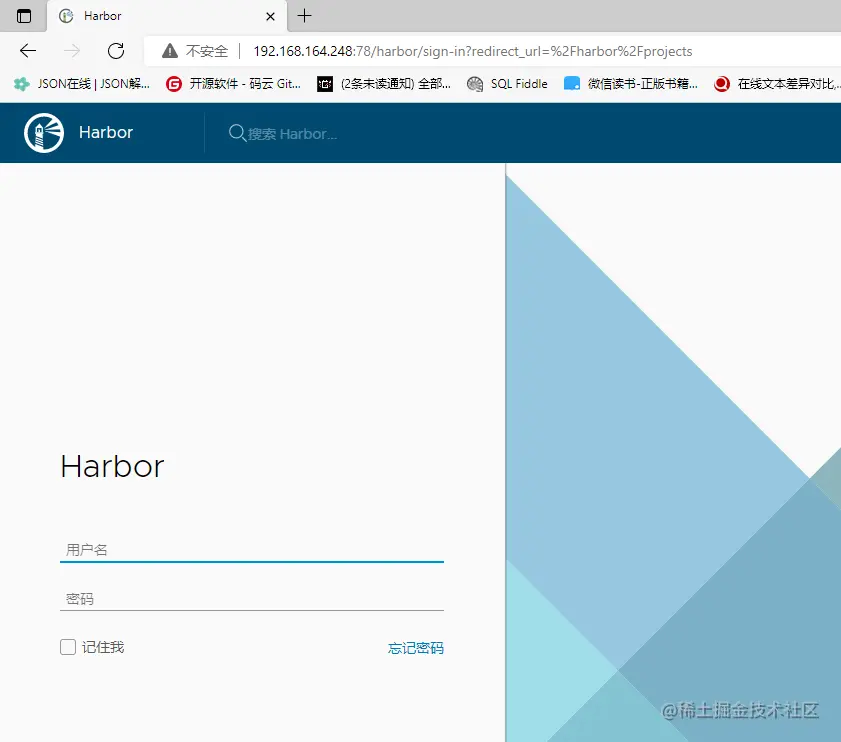The height and width of the screenshot is (742, 841).
Task: Click the 密码 password field
Action: pos(252,599)
